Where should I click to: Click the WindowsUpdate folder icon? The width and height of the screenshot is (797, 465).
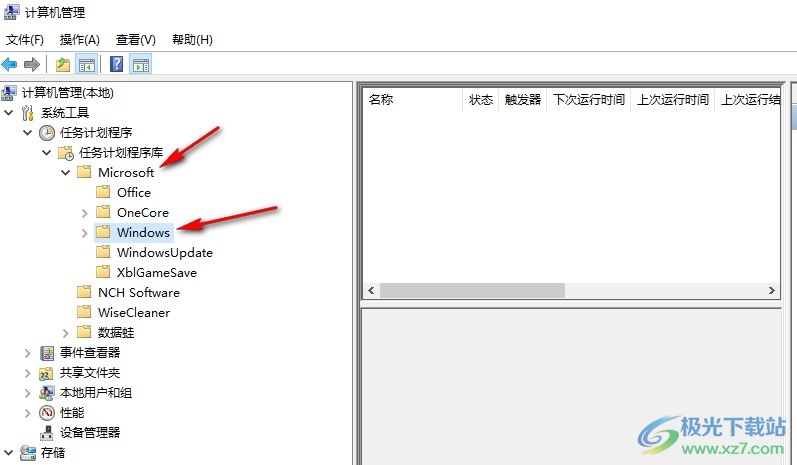(x=103, y=252)
